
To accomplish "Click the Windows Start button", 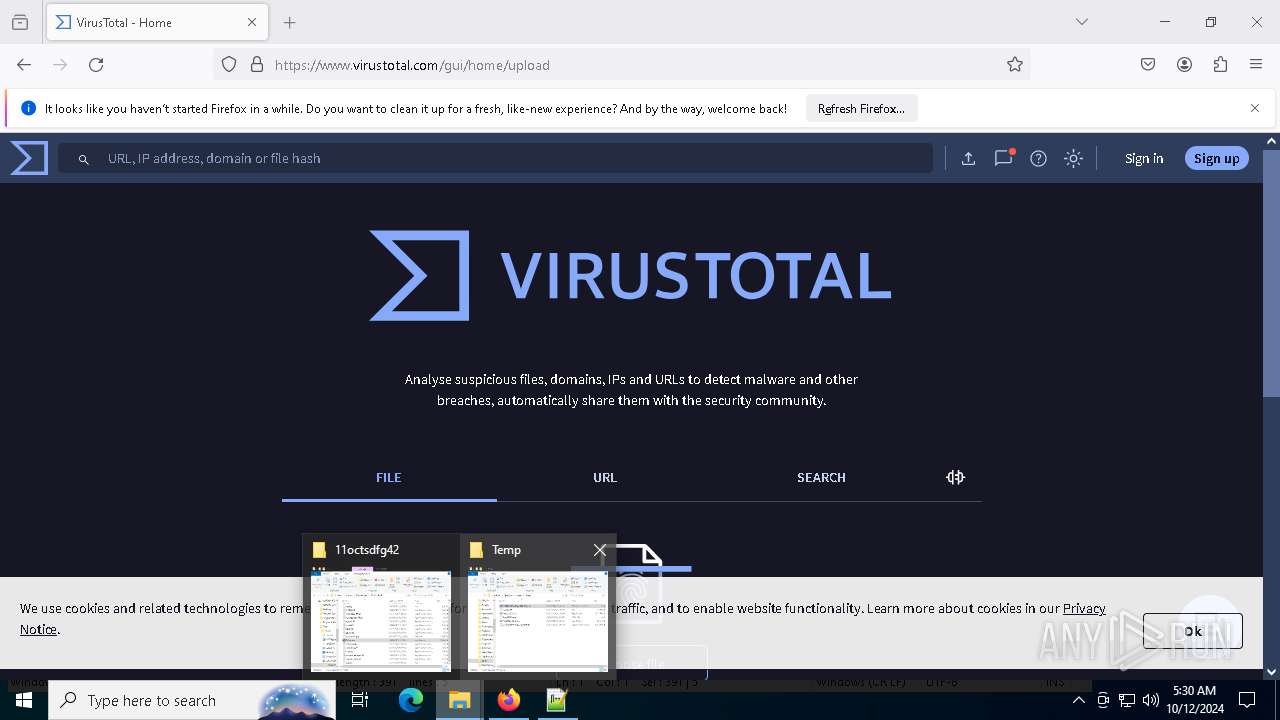I will (24, 700).
